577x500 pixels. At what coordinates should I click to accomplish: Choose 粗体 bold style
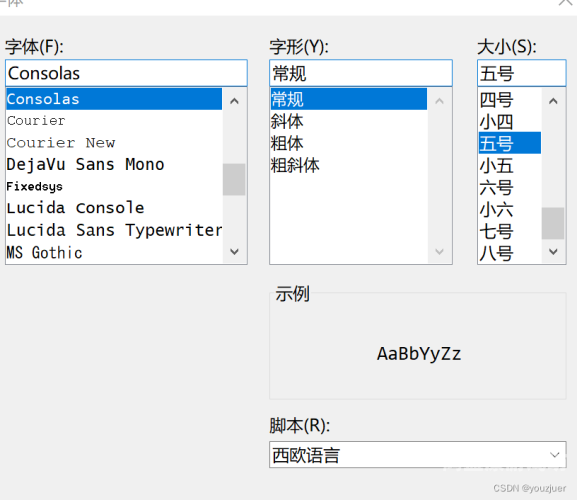coord(348,143)
